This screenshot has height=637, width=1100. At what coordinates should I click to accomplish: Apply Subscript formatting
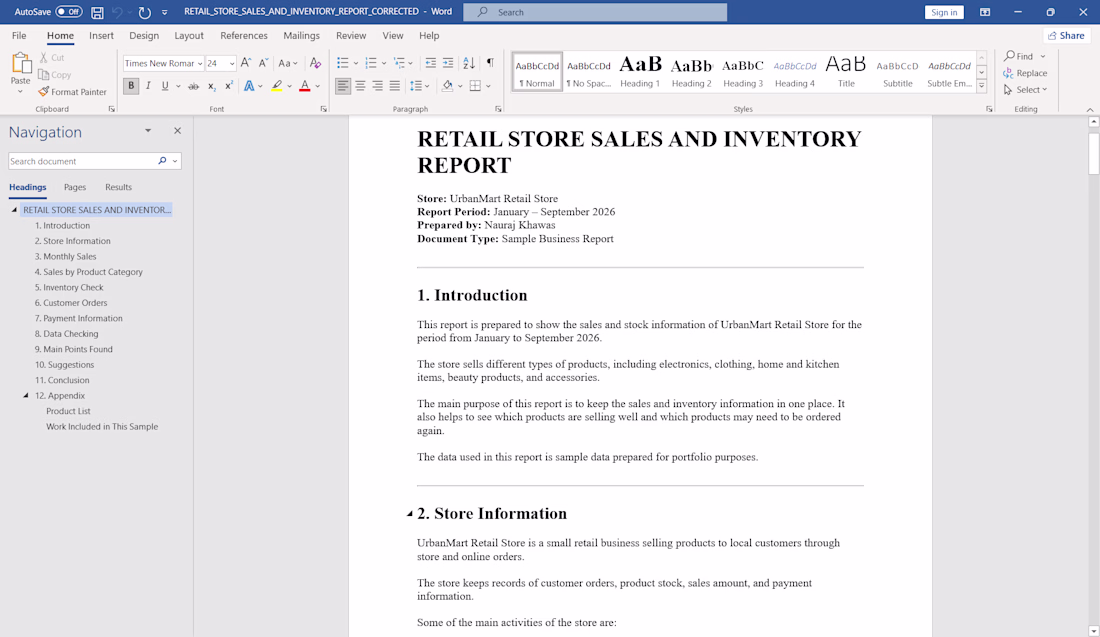[211, 86]
